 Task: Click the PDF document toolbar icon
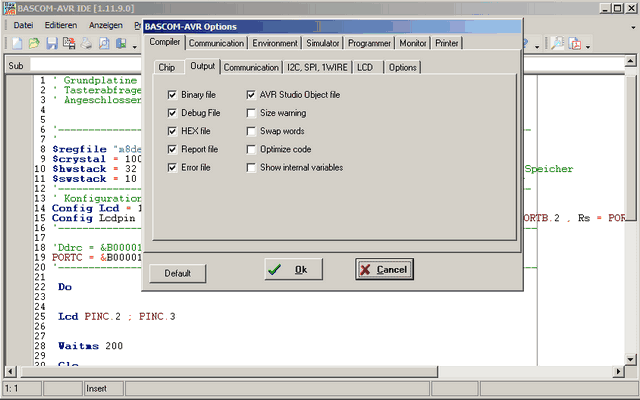click(x=575, y=43)
